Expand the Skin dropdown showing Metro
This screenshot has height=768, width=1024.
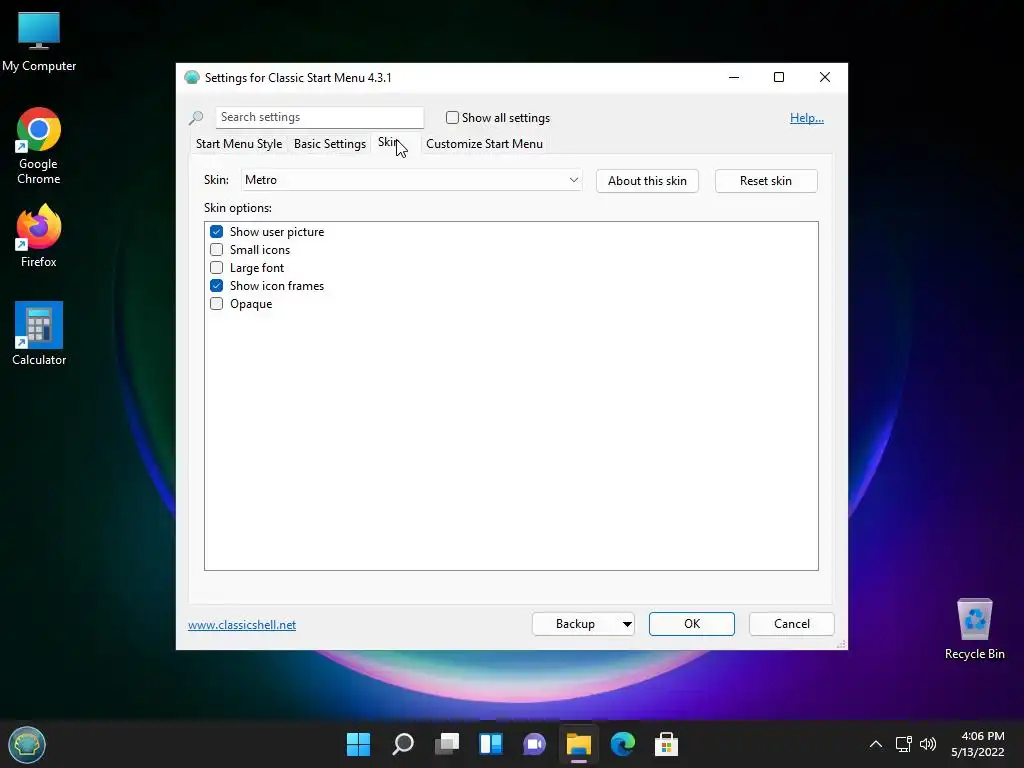click(411, 180)
